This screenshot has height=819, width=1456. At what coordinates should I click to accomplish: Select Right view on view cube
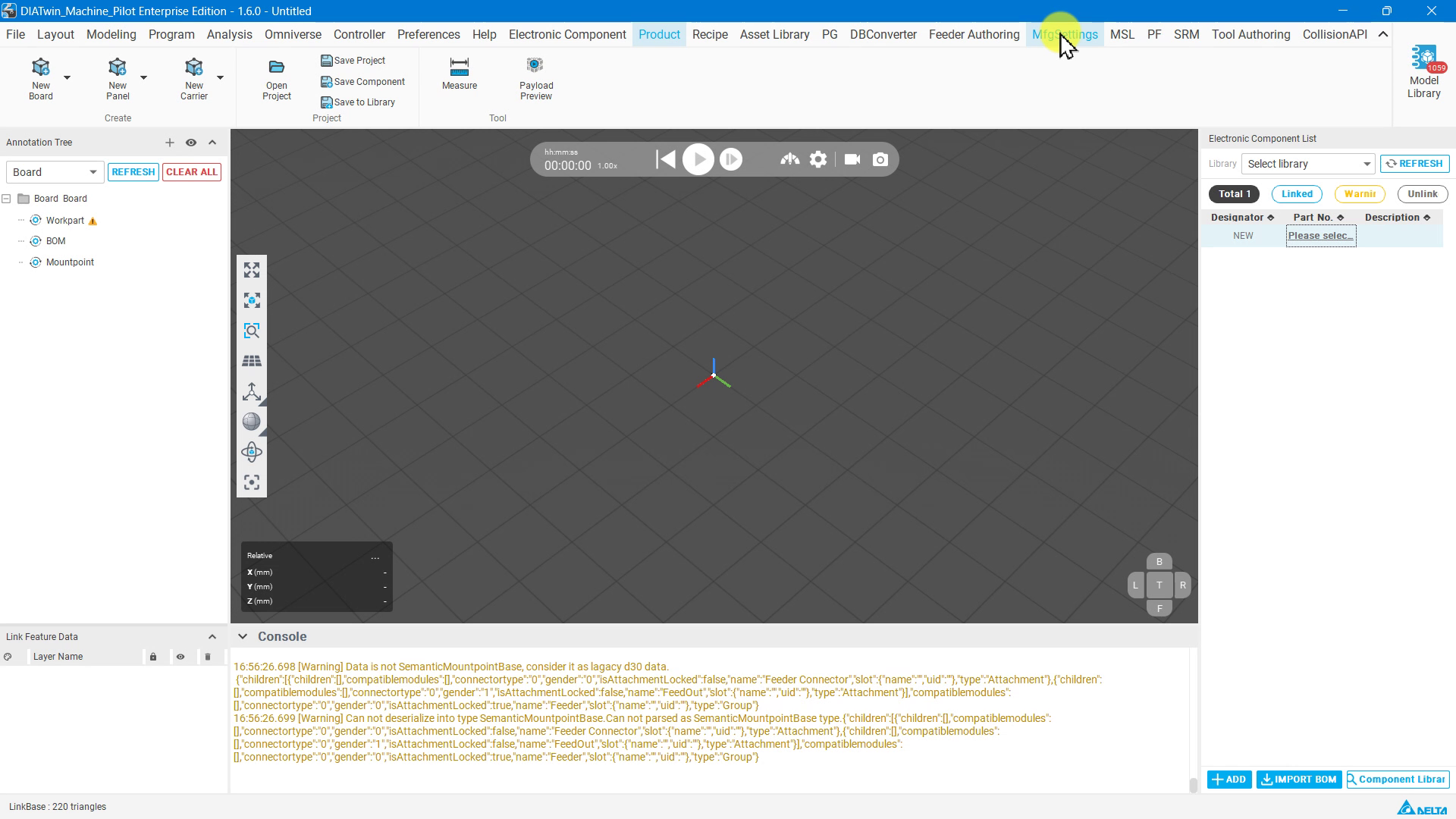pos(1182,585)
